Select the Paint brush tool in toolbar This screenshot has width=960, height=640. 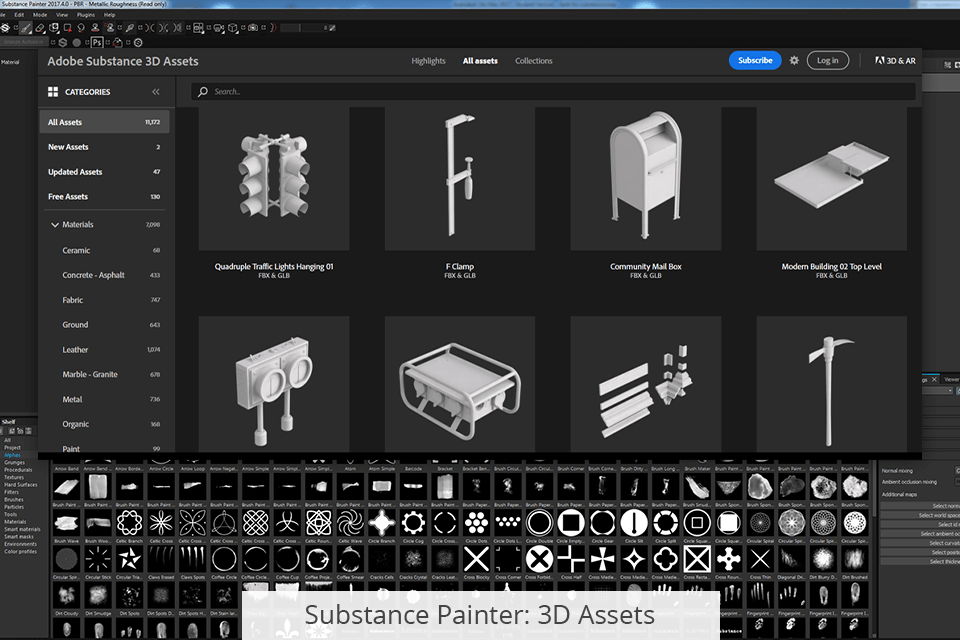coord(25,28)
